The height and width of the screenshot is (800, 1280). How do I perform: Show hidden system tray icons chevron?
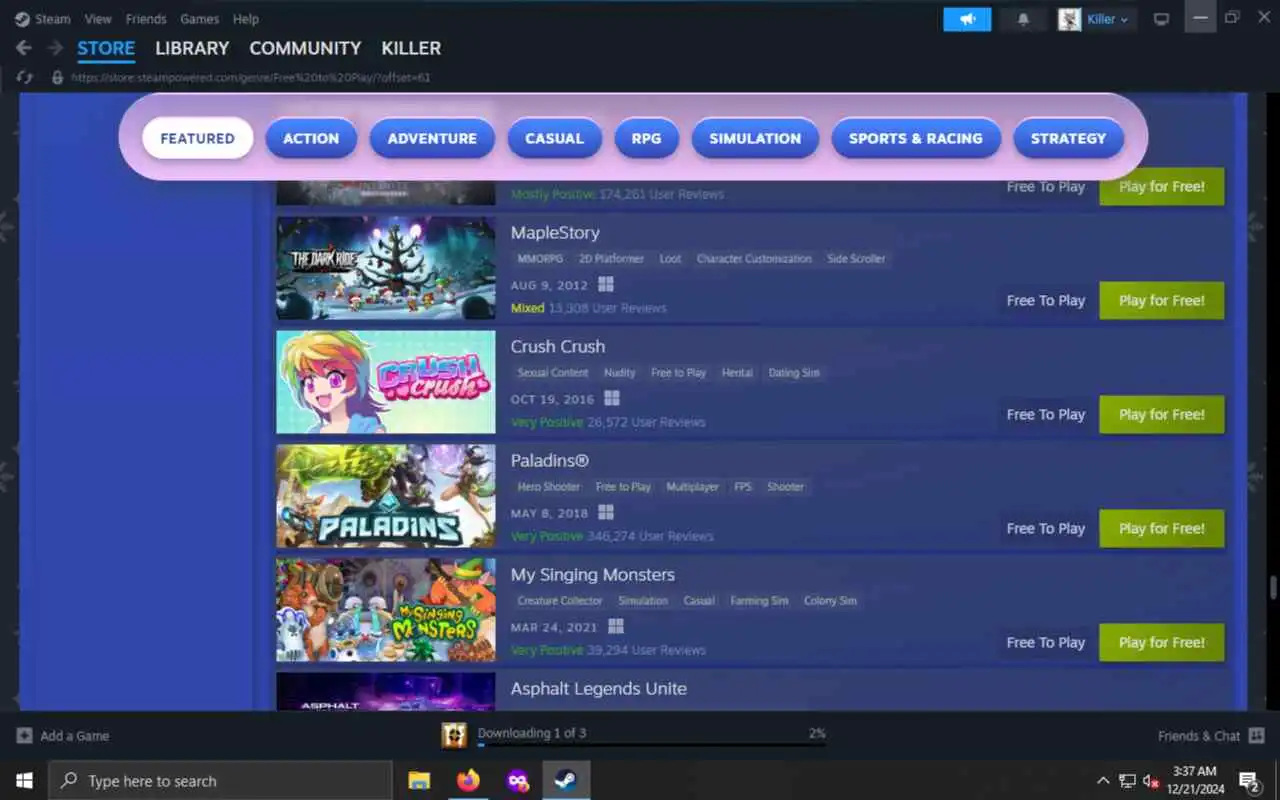tap(1103, 781)
